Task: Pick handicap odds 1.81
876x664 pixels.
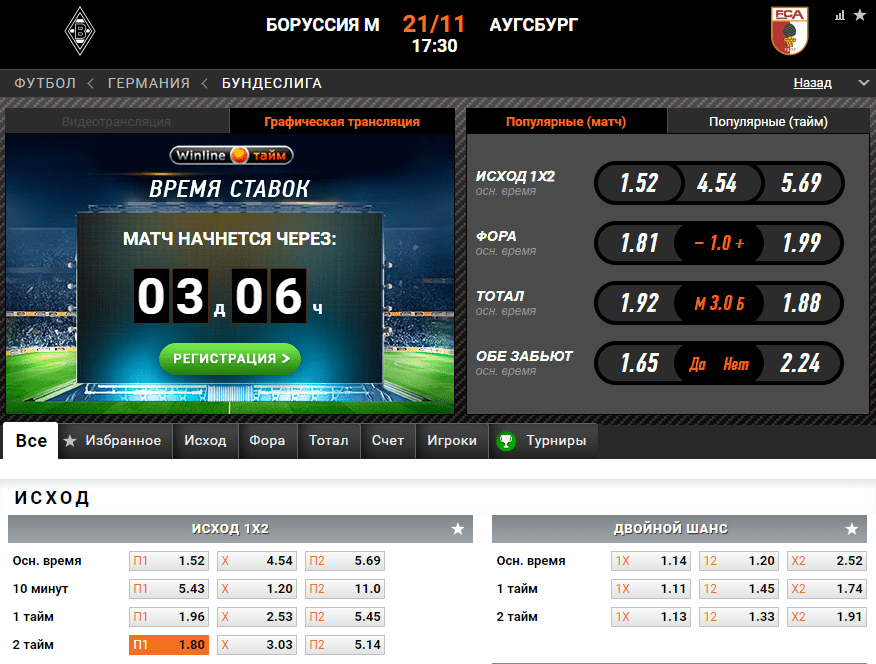Action: tap(639, 243)
